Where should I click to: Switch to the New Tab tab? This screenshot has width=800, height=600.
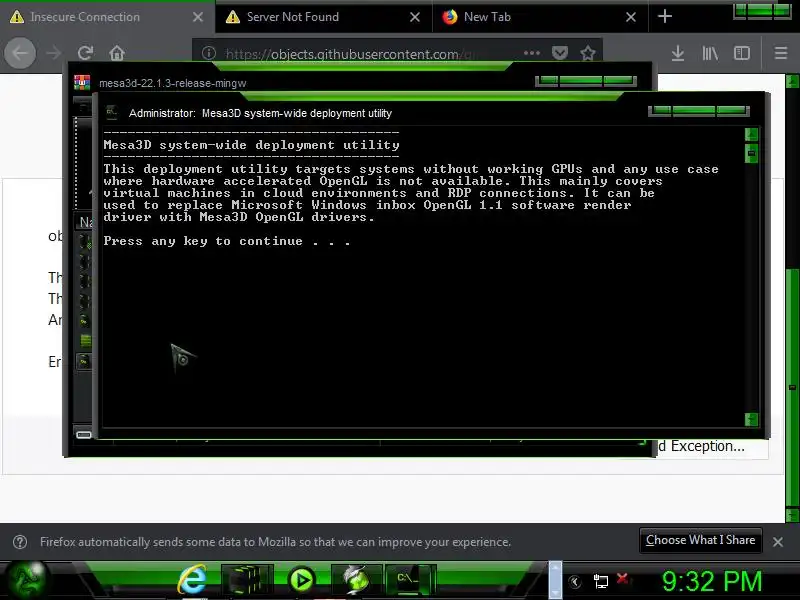point(540,17)
